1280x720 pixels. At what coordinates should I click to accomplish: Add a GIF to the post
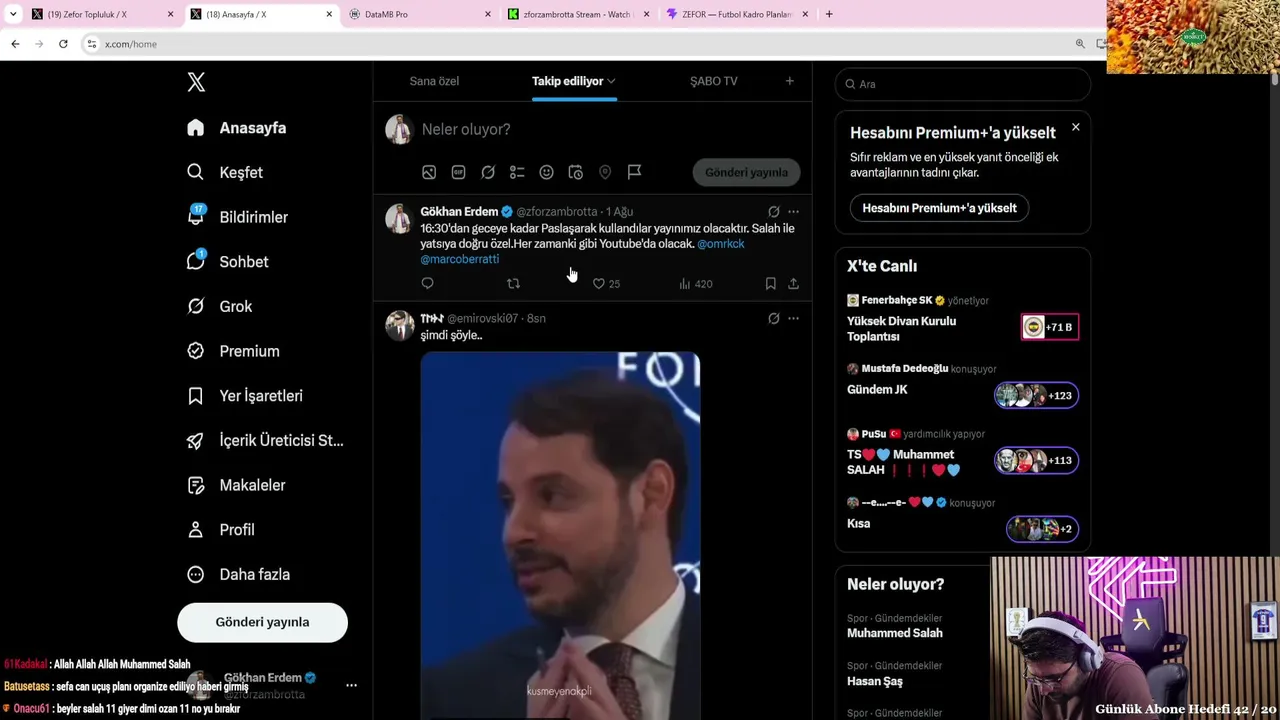coord(458,172)
